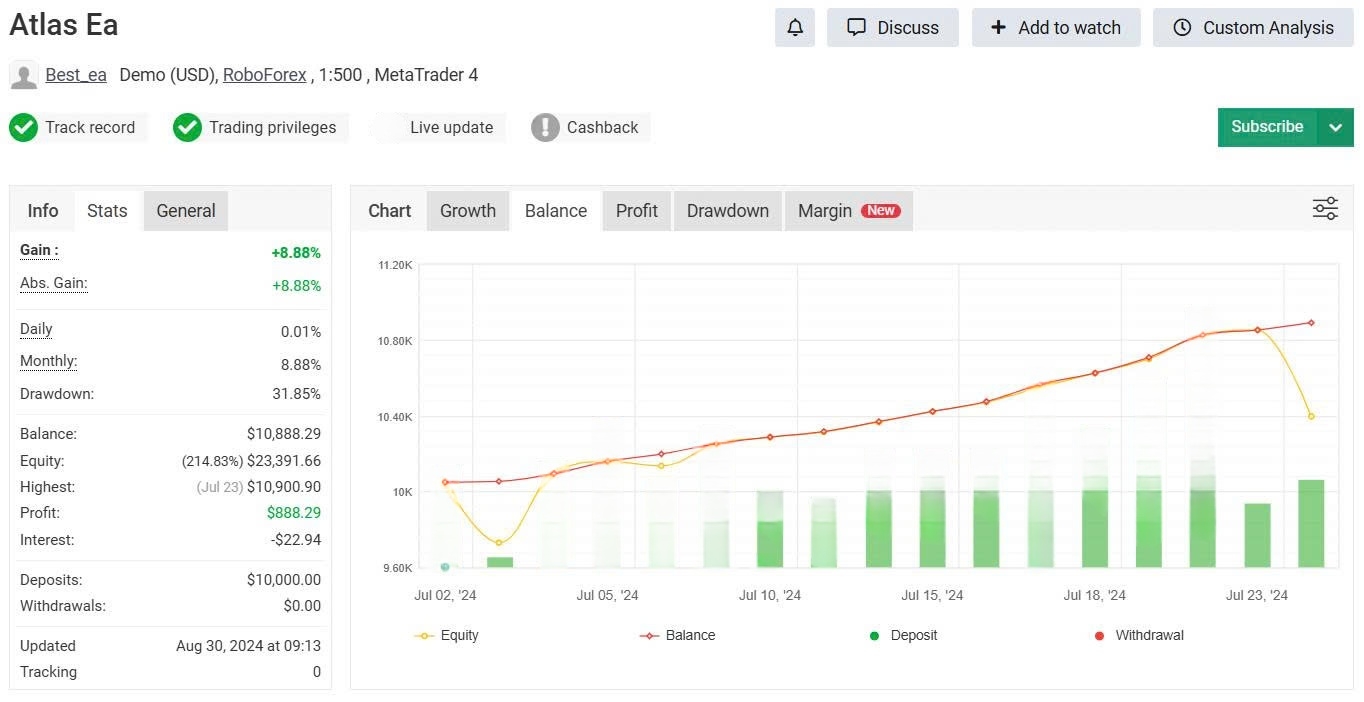Open chart settings sliders icon

[x=1325, y=209]
